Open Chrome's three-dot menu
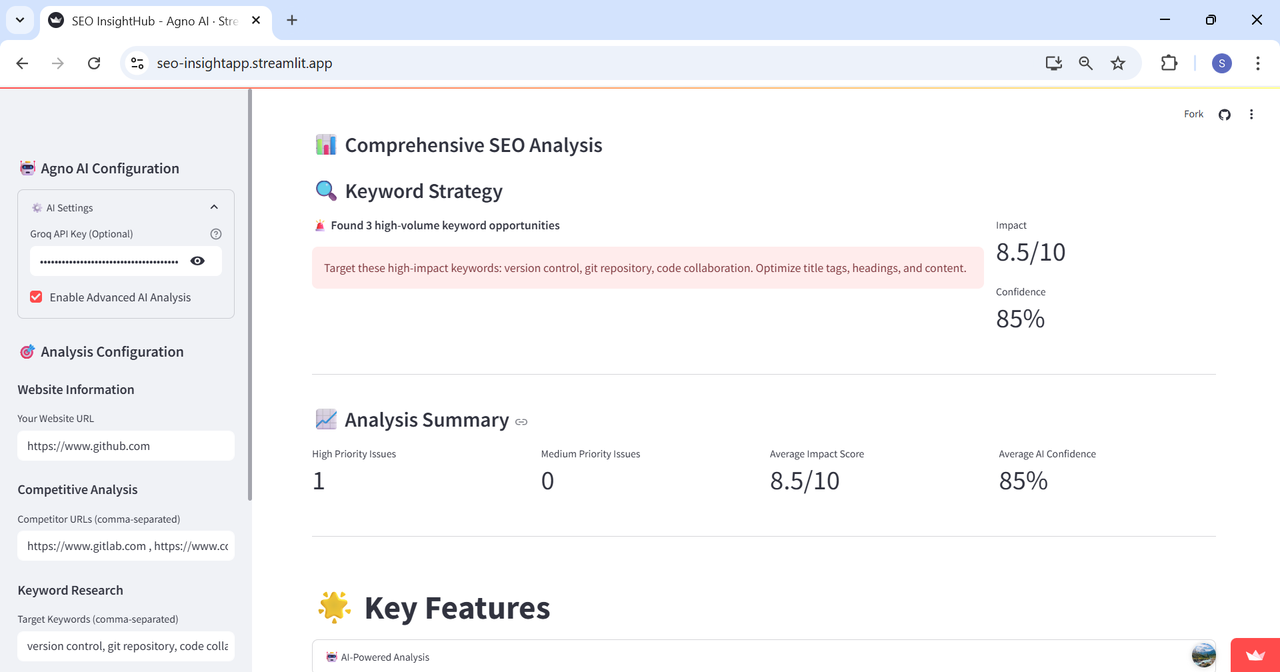 [1258, 63]
